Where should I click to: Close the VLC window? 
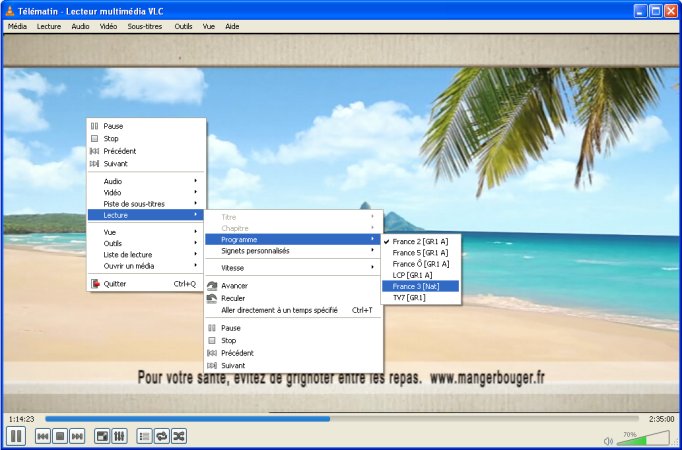[671, 11]
